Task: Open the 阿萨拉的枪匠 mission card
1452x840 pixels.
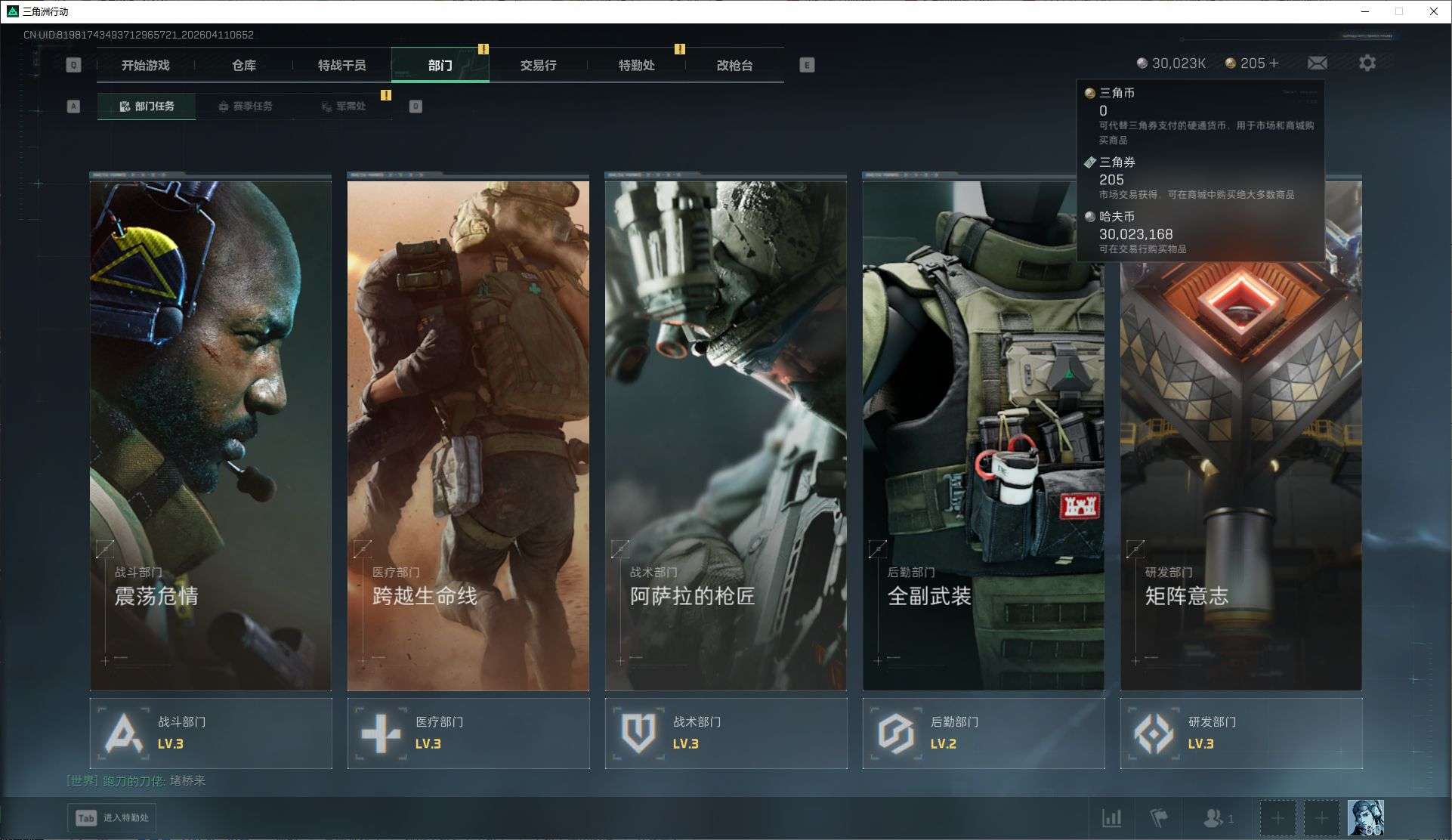Action: pyautogui.click(x=725, y=434)
